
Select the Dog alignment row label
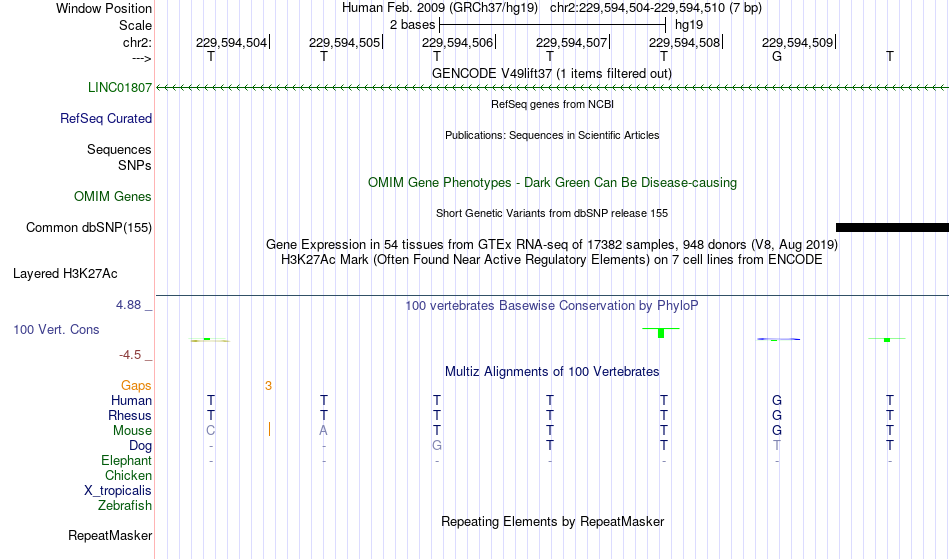point(140,446)
